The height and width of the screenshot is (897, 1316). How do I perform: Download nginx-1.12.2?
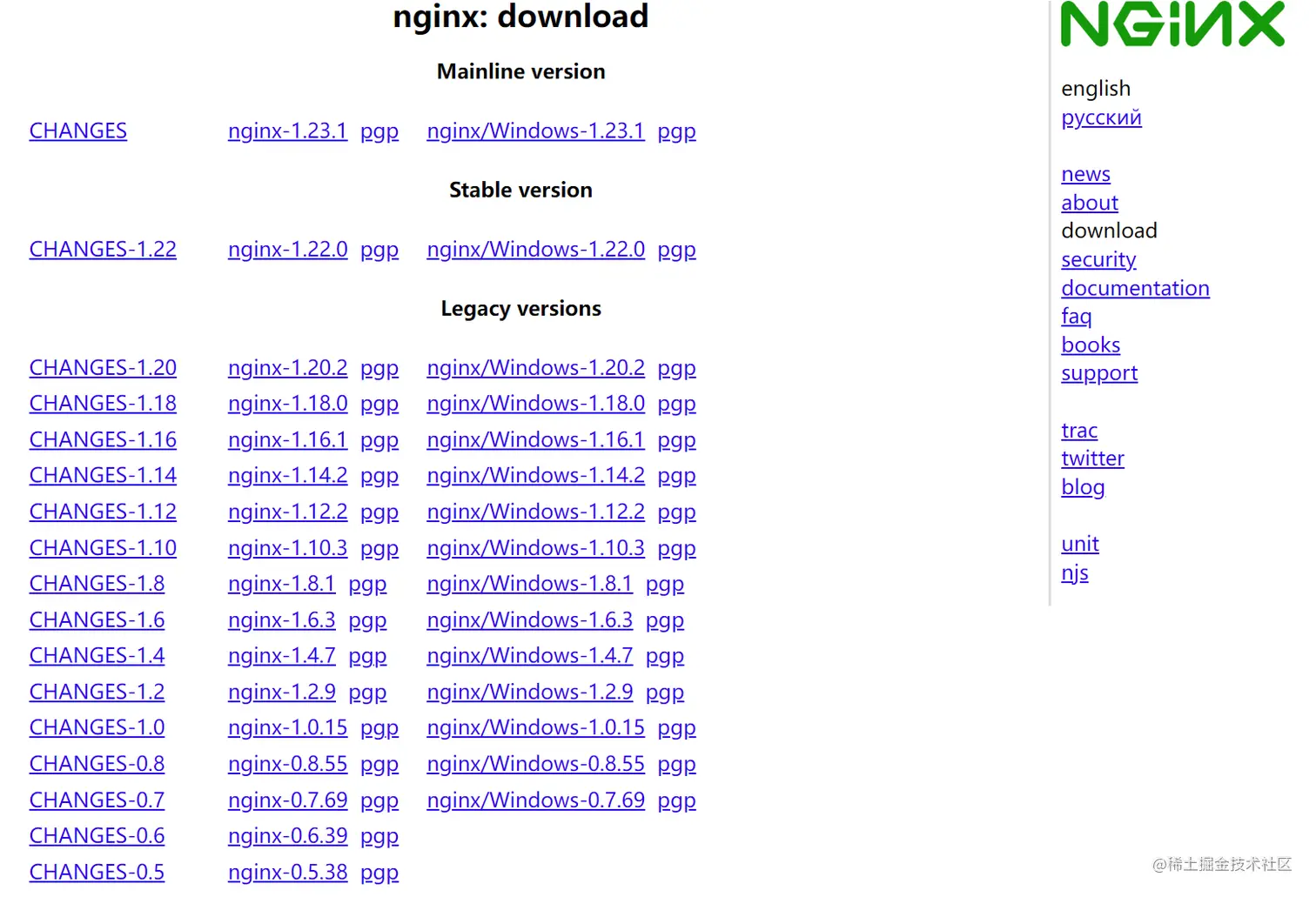coord(287,512)
